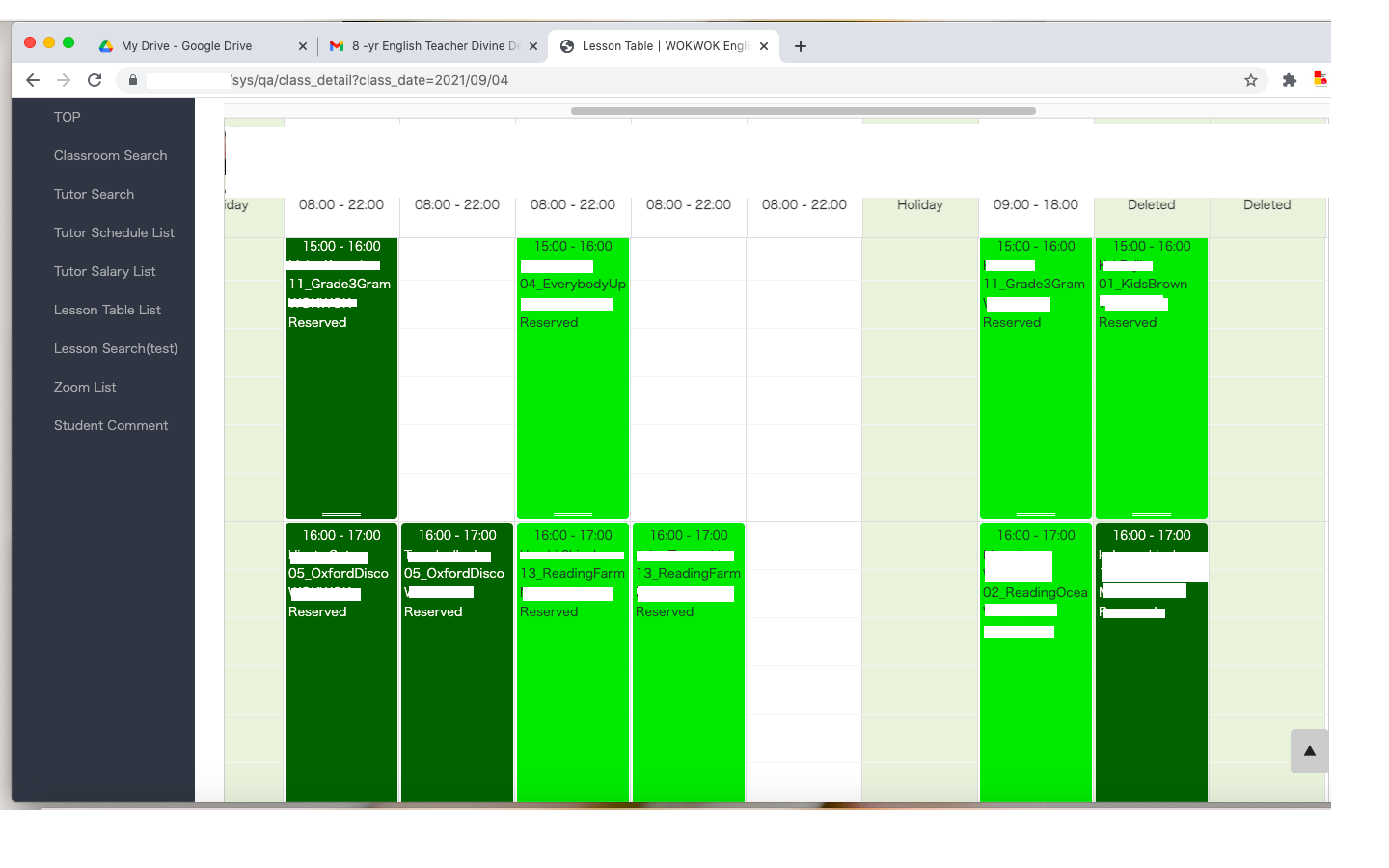The image size is (1389, 868).
Task: Go to Tutor Search
Action: 95,194
